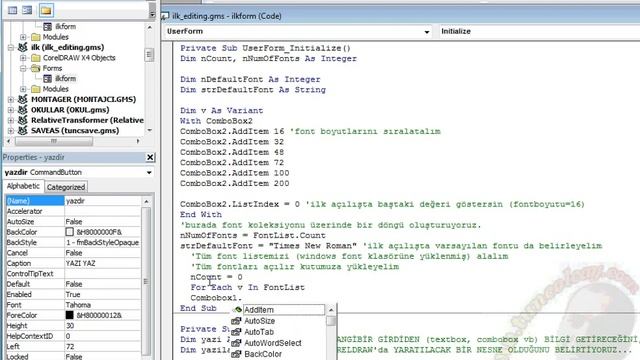Image resolution: width=640 pixels, height=360 pixels.
Task: Select SAVEAS (tuncsave.gms) in project tree
Action: point(75,131)
